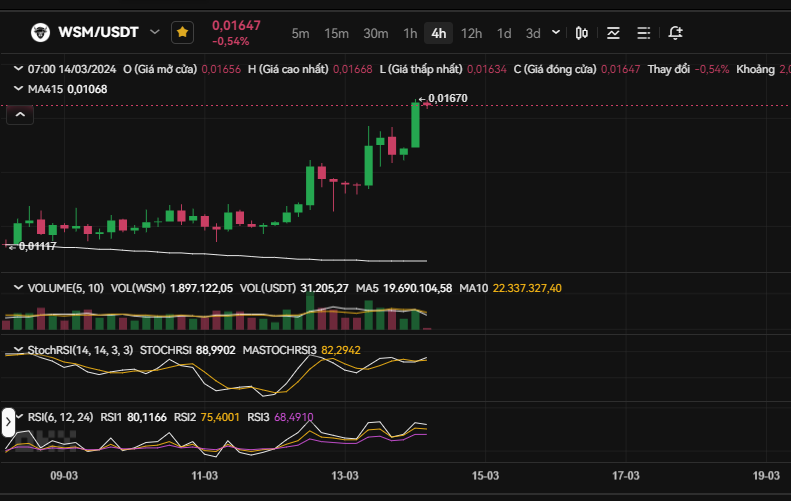
Task: Click the current price 0,01647
Action: pos(236,25)
